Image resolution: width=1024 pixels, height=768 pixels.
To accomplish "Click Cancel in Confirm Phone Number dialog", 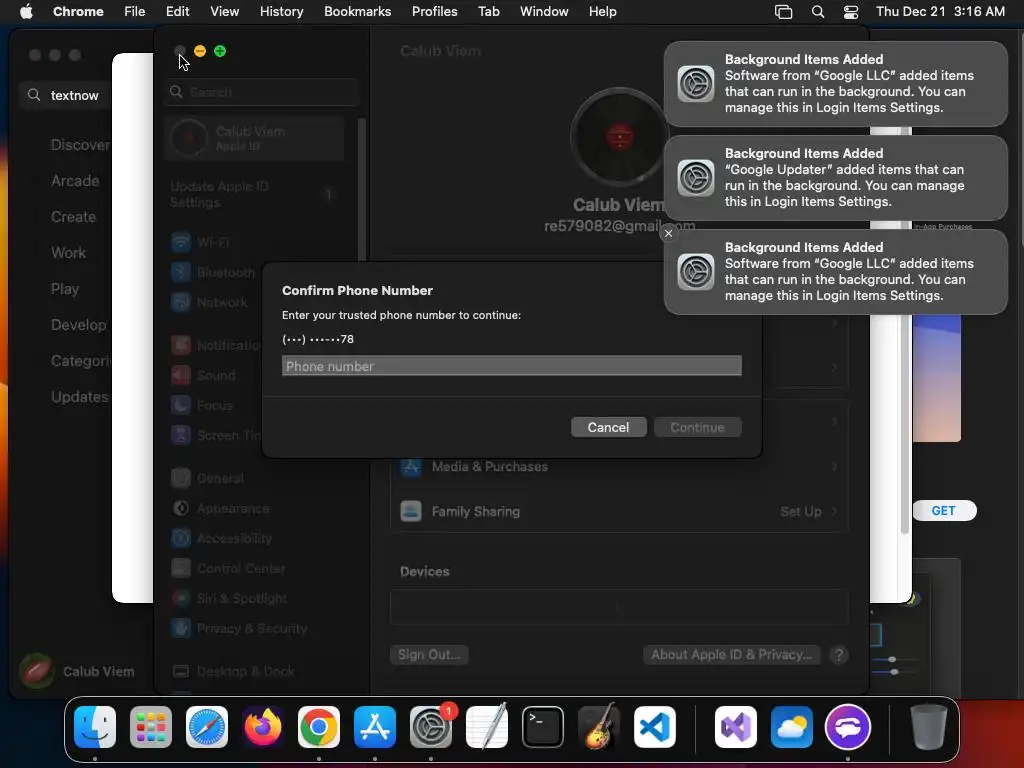I will click(x=609, y=427).
